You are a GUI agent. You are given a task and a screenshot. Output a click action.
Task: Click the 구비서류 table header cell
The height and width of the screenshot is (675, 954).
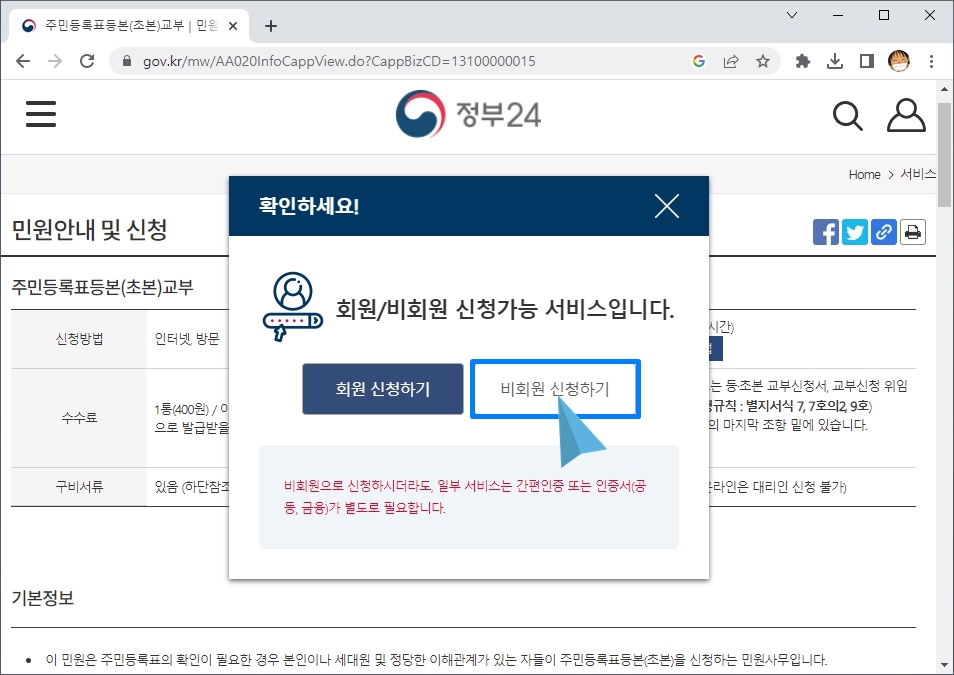point(79,486)
